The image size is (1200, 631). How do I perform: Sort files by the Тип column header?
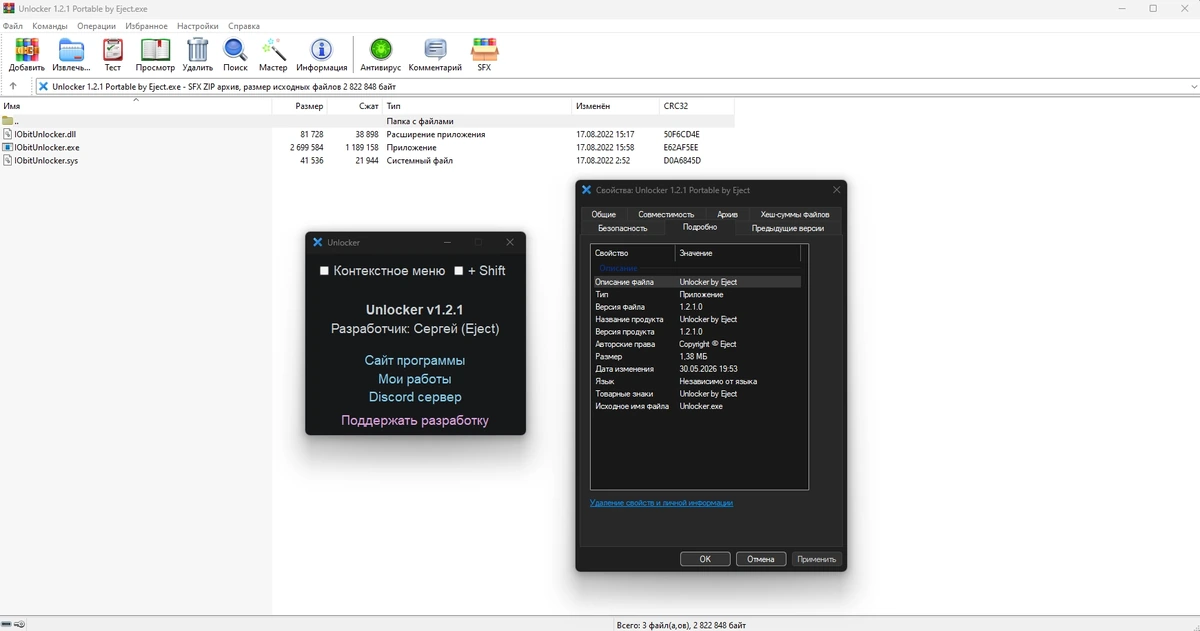pyautogui.click(x=477, y=106)
